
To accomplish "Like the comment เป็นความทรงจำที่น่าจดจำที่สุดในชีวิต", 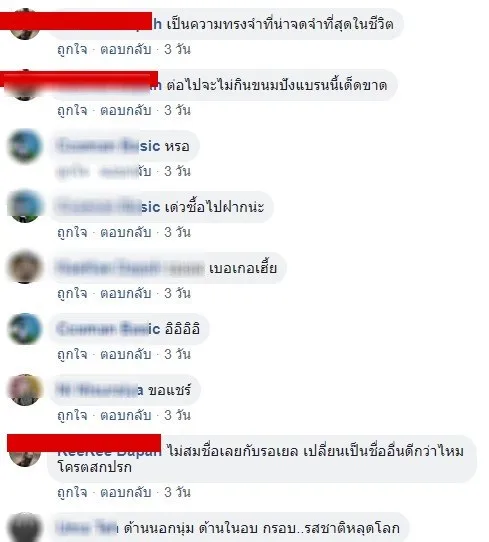I will pyautogui.click(x=72, y=49).
